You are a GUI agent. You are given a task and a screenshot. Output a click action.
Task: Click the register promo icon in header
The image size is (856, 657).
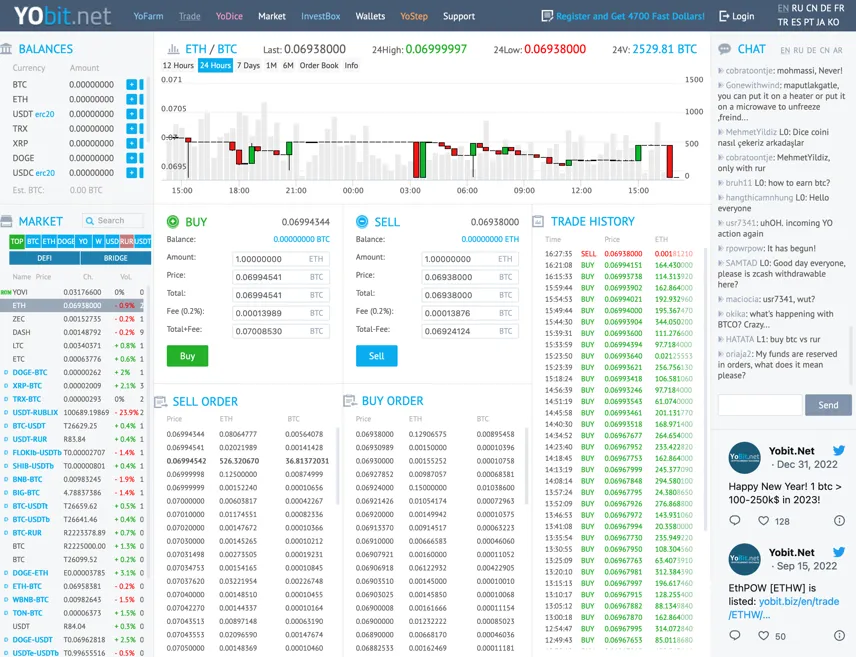click(546, 16)
